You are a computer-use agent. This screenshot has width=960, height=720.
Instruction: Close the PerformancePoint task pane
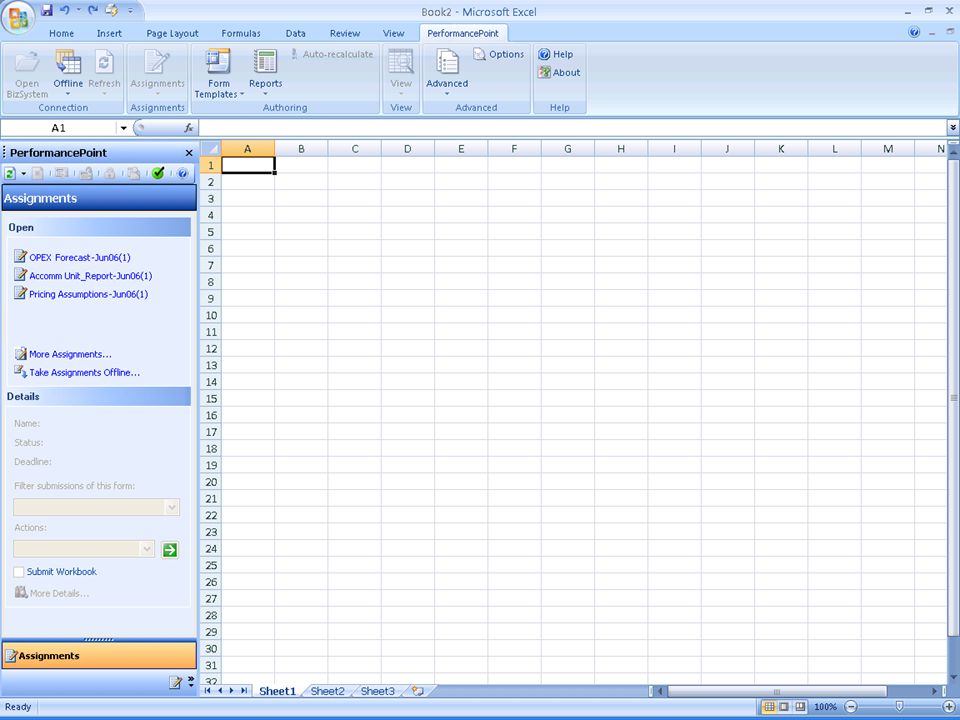[x=189, y=153]
